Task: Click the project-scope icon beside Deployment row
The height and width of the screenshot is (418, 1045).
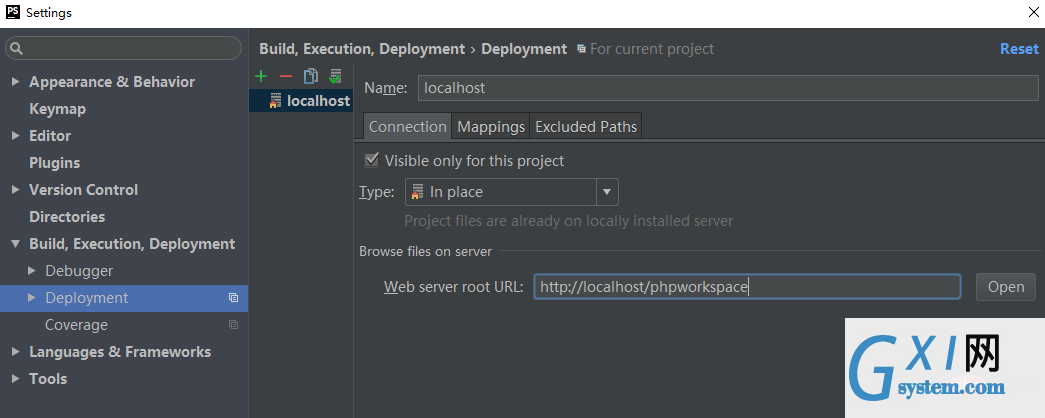Action: coord(233,298)
